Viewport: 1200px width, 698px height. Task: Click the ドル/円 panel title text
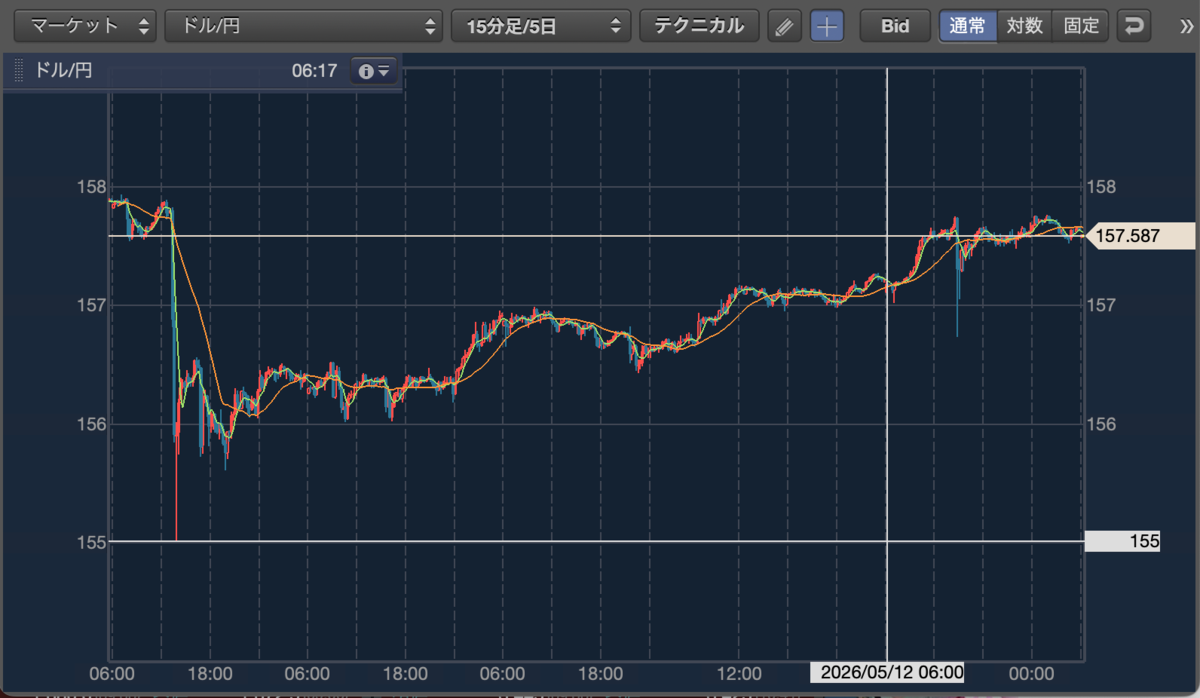[63, 72]
